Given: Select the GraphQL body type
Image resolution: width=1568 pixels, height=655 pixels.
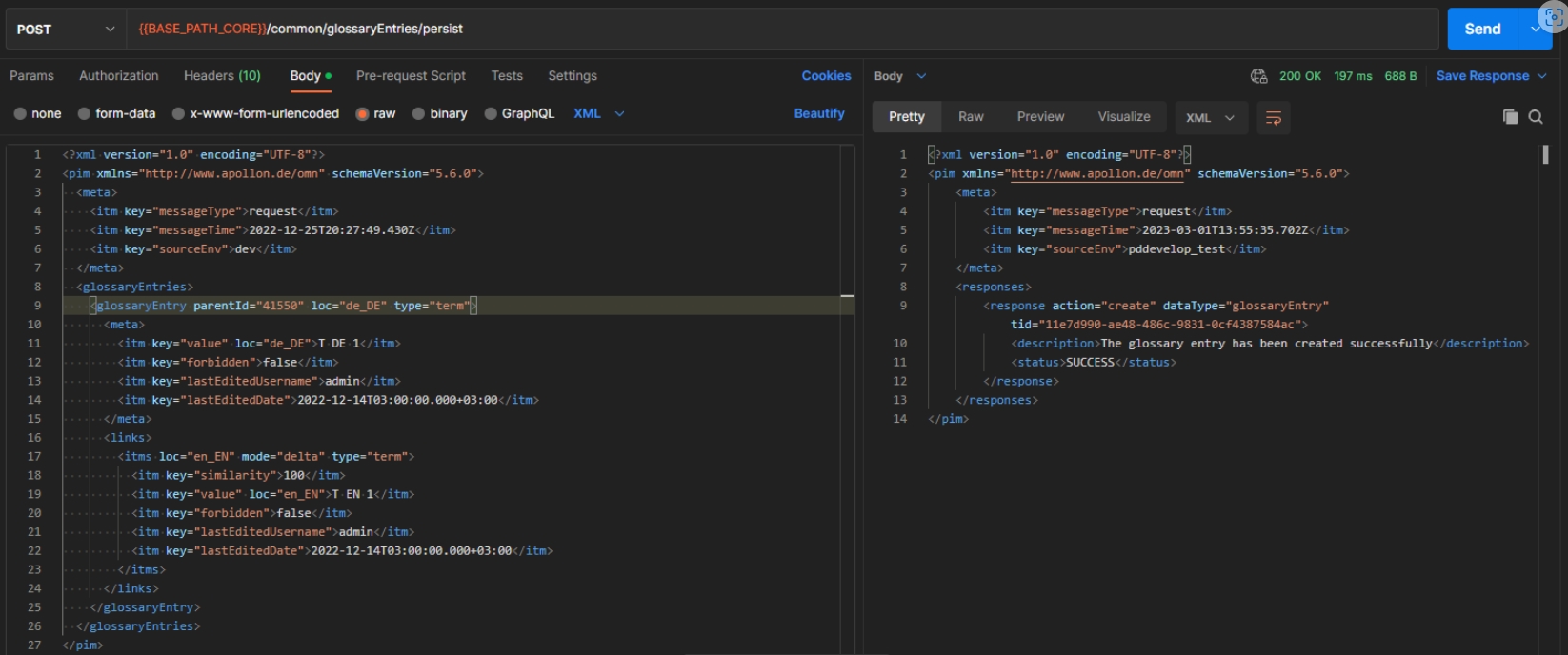Looking at the screenshot, I should click(x=519, y=113).
